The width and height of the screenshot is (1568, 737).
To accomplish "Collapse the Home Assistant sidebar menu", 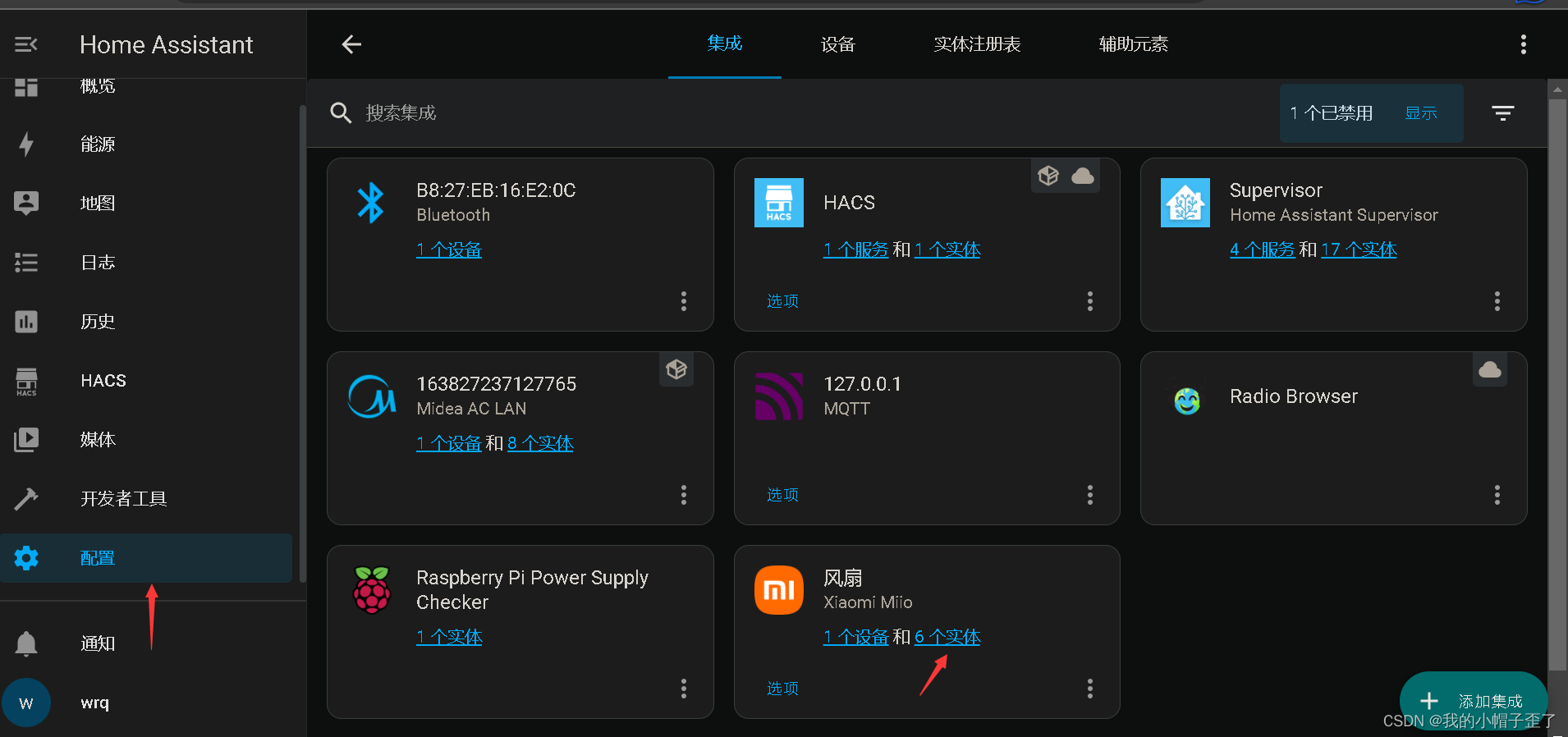I will point(26,44).
